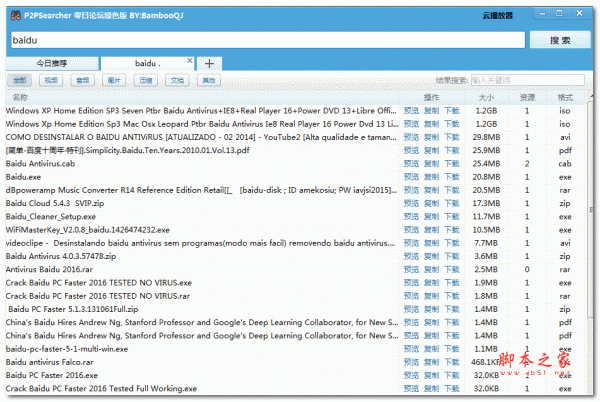Download Baidu antivirus Falco.rar
This screenshot has width=600, height=402.
pos(452,362)
